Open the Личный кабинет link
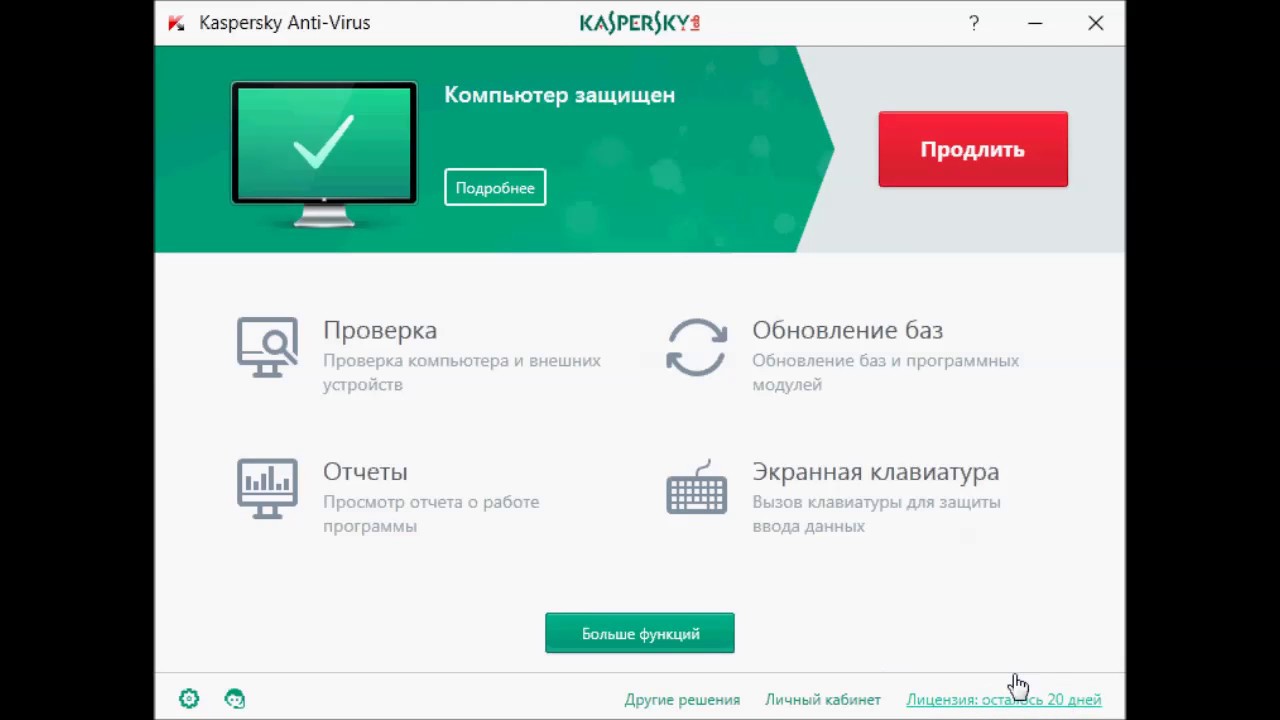1280x720 pixels. click(823, 700)
